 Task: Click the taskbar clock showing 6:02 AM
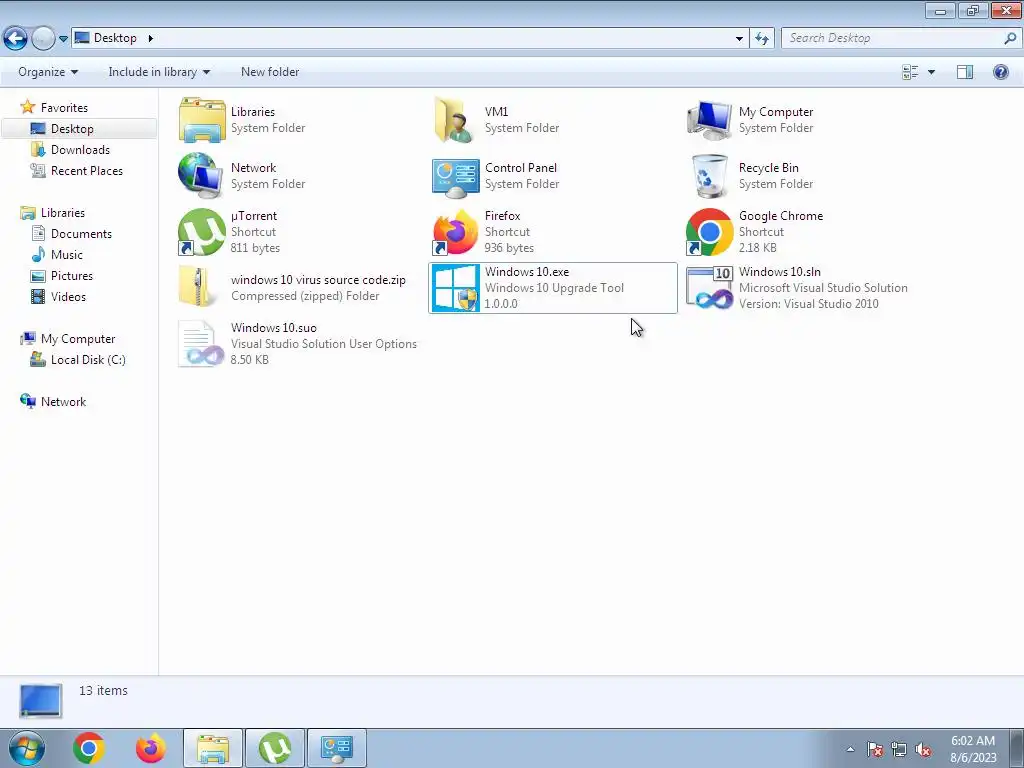tap(972, 741)
